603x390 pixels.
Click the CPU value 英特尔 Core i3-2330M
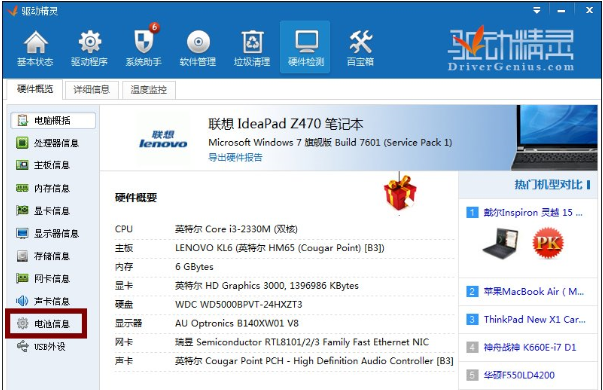(236, 229)
